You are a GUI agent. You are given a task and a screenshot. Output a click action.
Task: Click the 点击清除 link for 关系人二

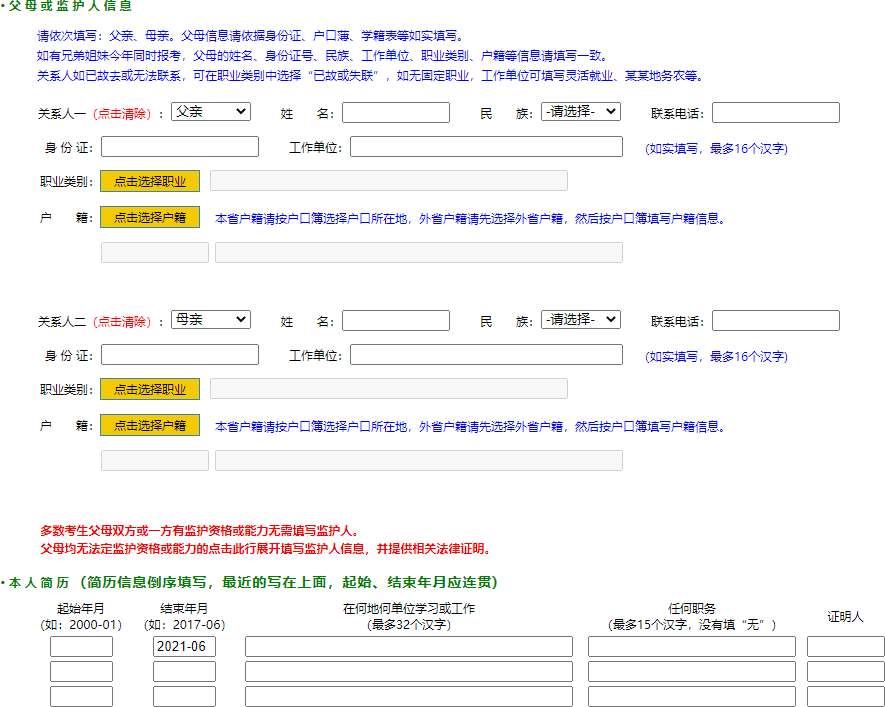123,322
